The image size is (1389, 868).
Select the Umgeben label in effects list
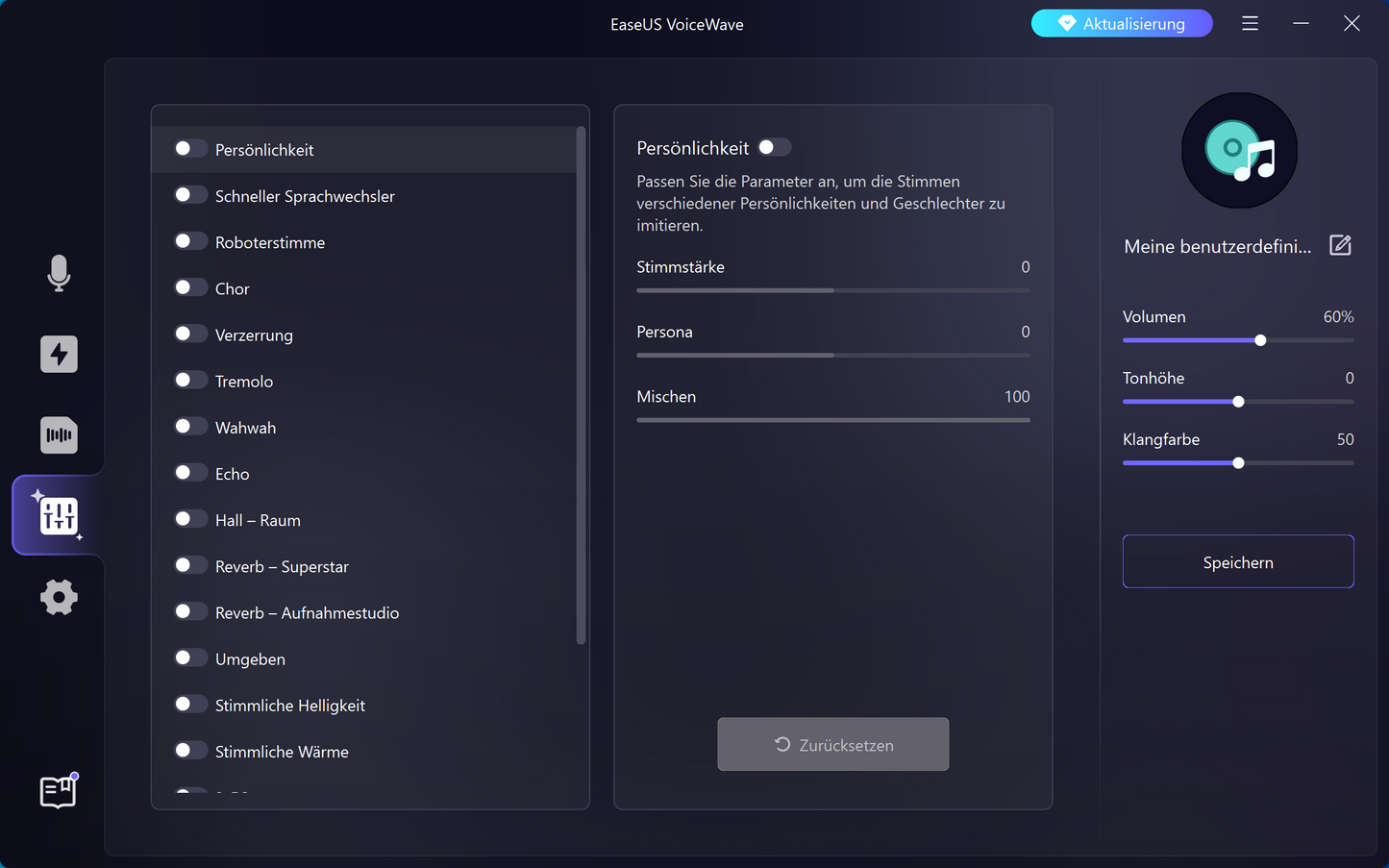250,659
